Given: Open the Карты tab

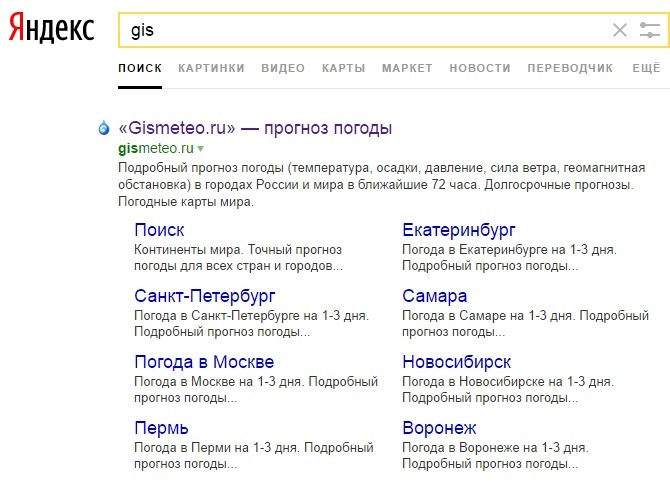Looking at the screenshot, I should [x=344, y=68].
